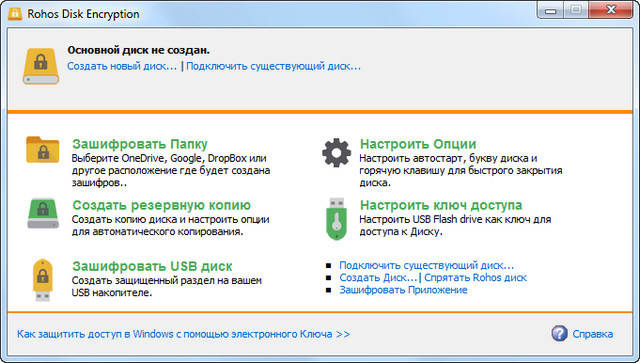Screen dimensions: 640x363
Task: Open top Подключить существующий диск link
Action: [273, 66]
